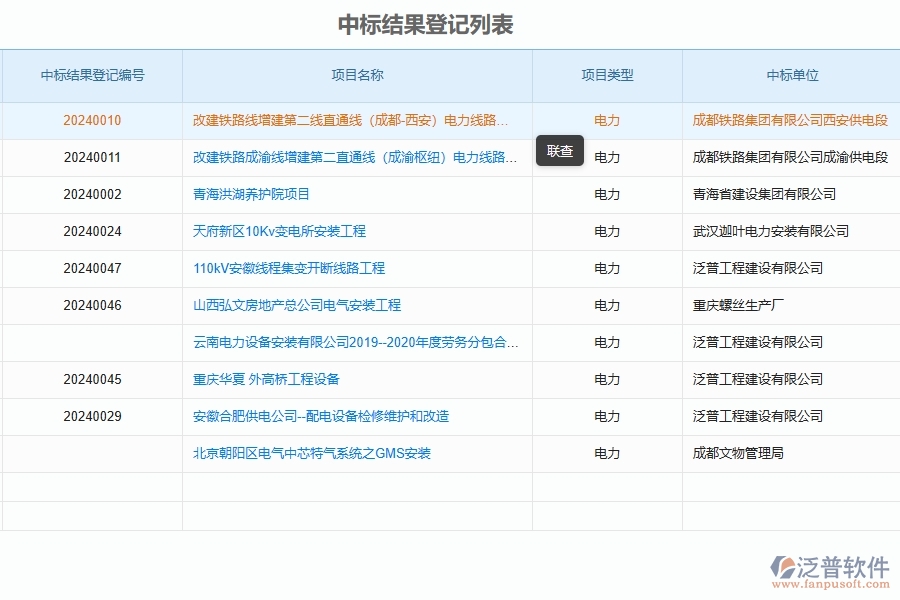900x600 pixels.
Task: Open the 青海洪湖养护院项目 project link
Action: pos(252,194)
